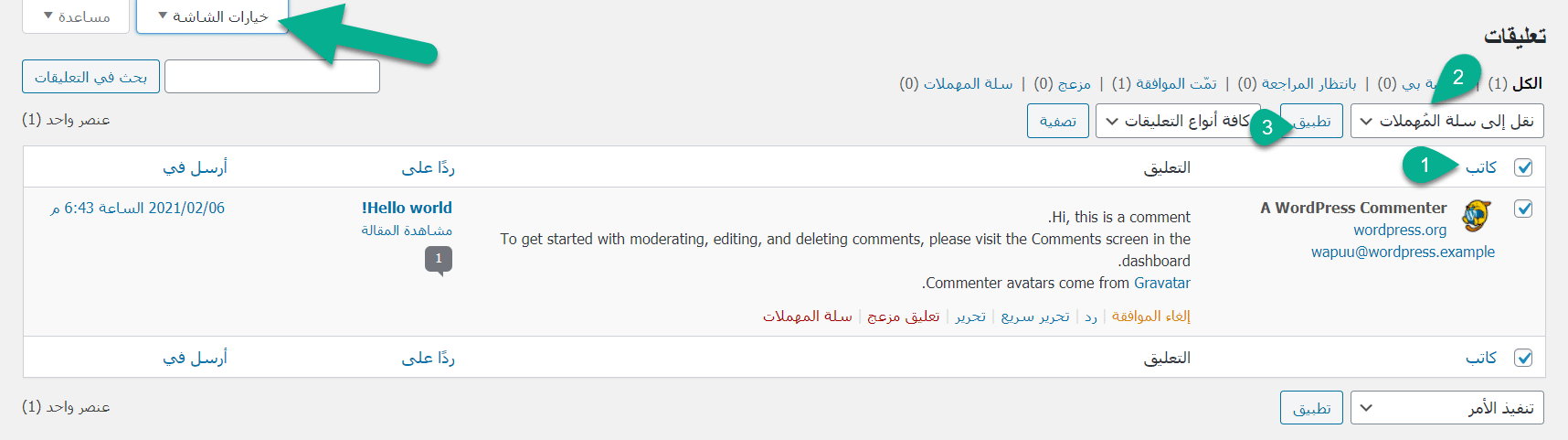Toggle the select-all checkbox in footer row
Screen dimensions: 1568x440
pyautogui.click(x=1523, y=358)
